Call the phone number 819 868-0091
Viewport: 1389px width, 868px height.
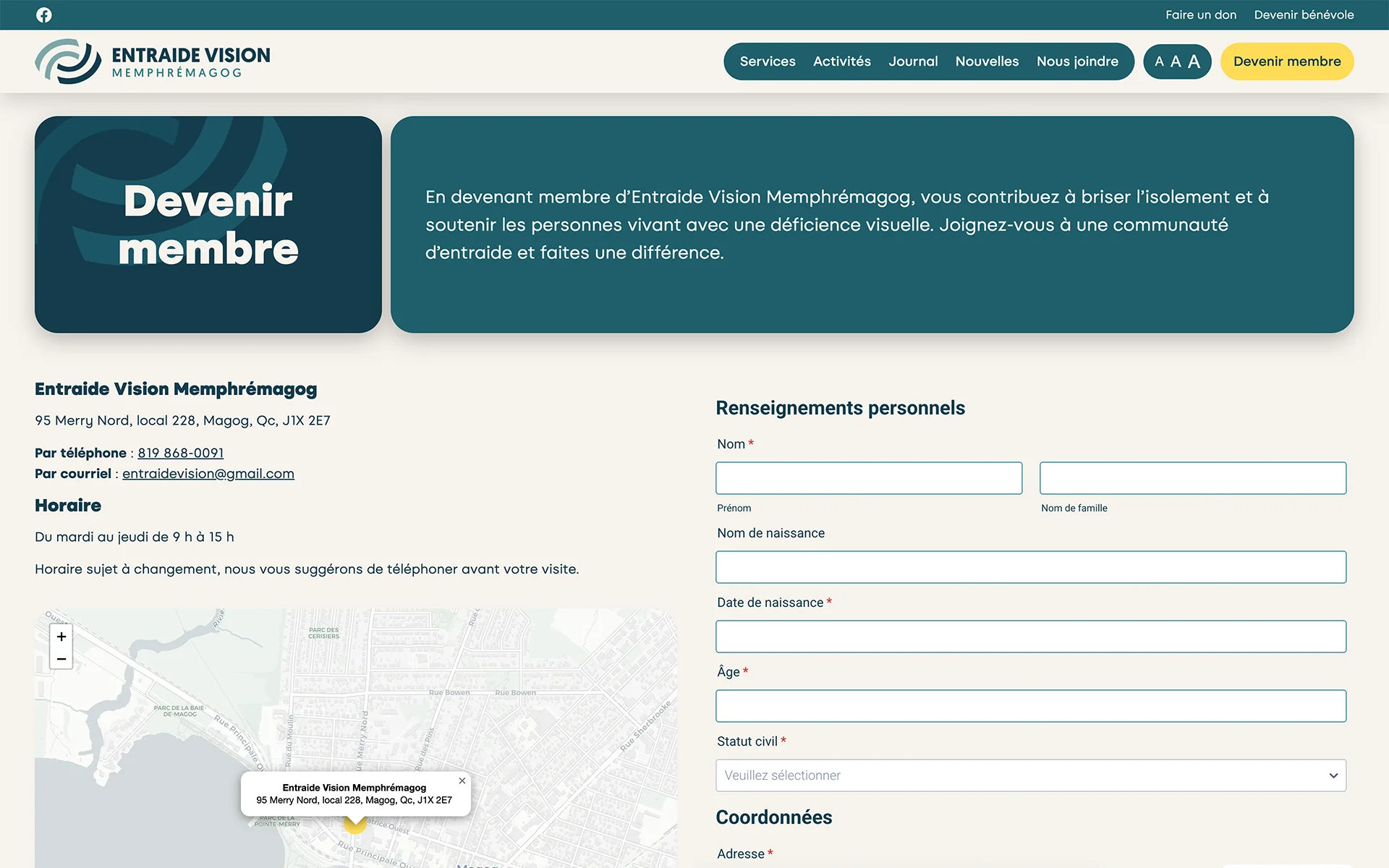point(181,453)
